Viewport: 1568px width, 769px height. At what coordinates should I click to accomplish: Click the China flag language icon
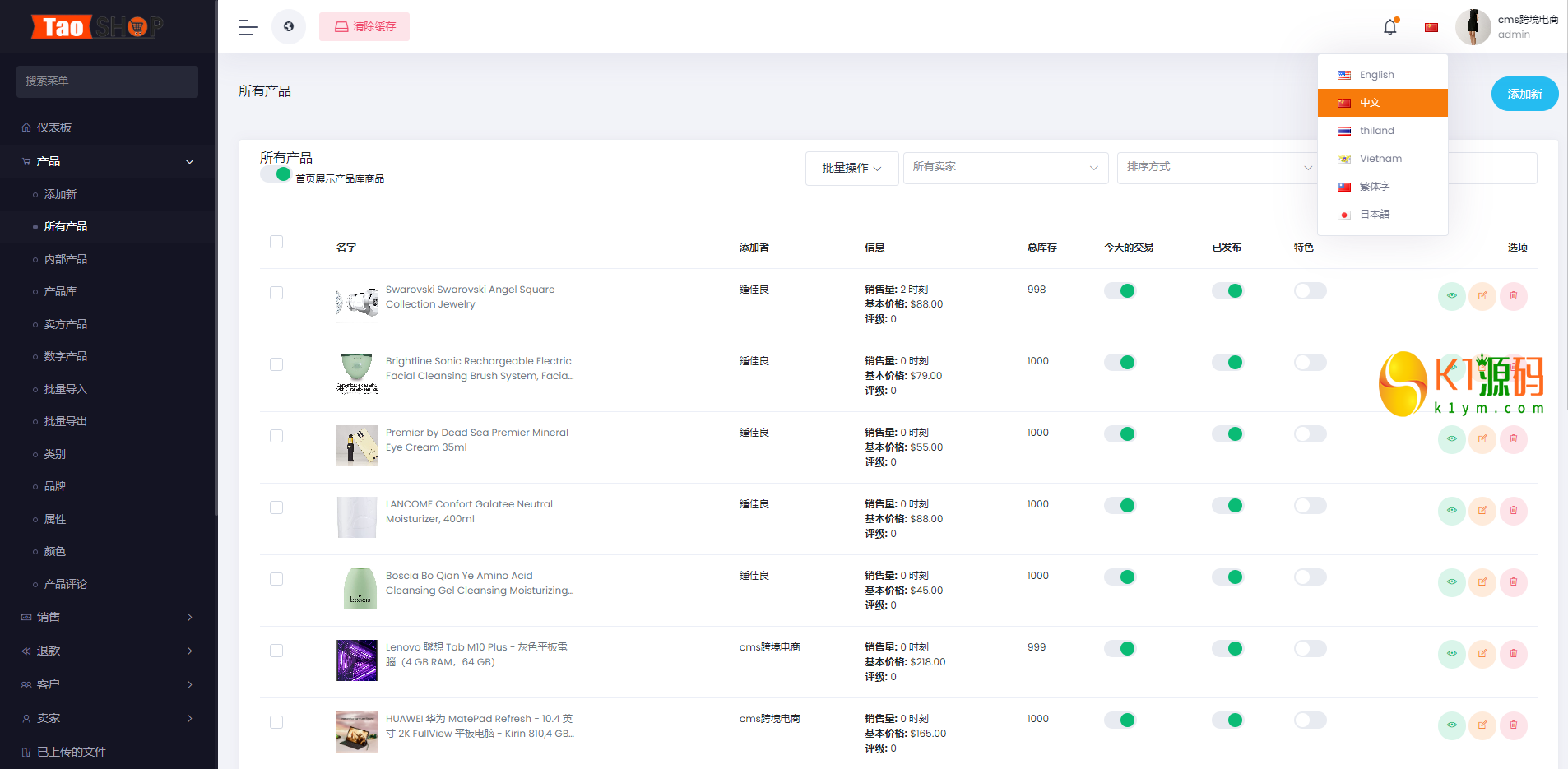click(1431, 27)
